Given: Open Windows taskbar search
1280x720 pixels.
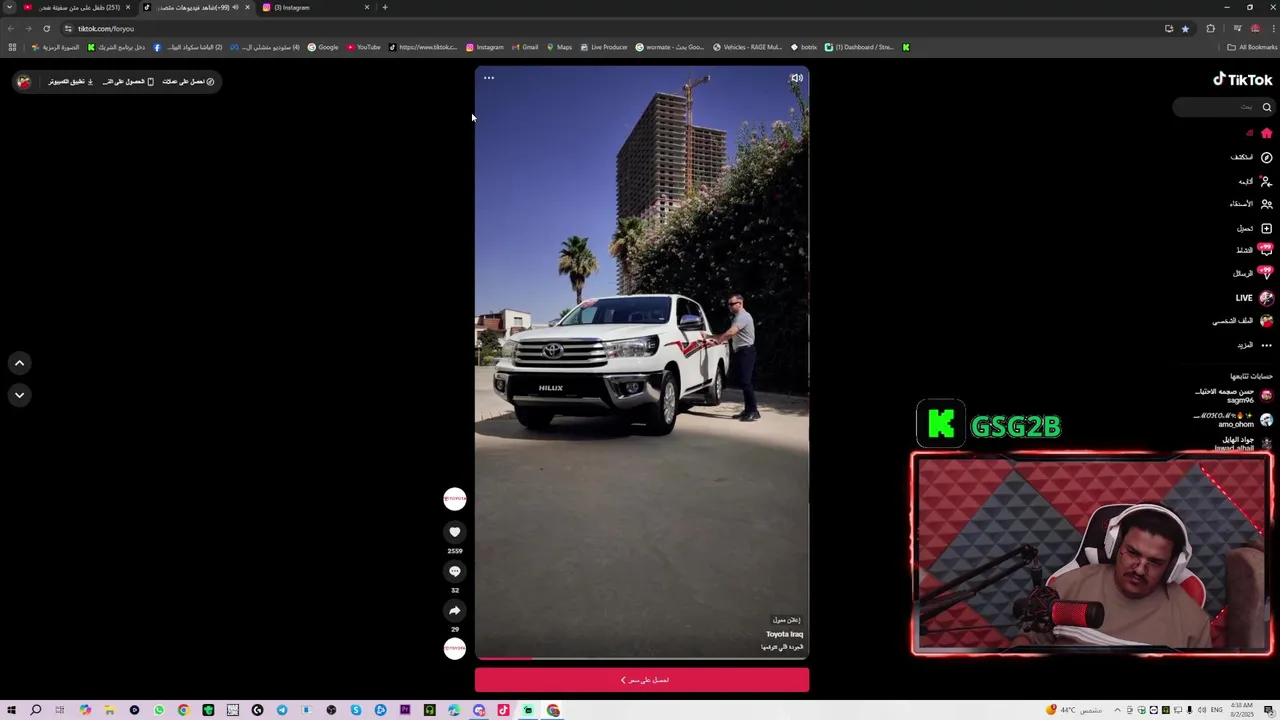Looking at the screenshot, I should (x=36, y=710).
